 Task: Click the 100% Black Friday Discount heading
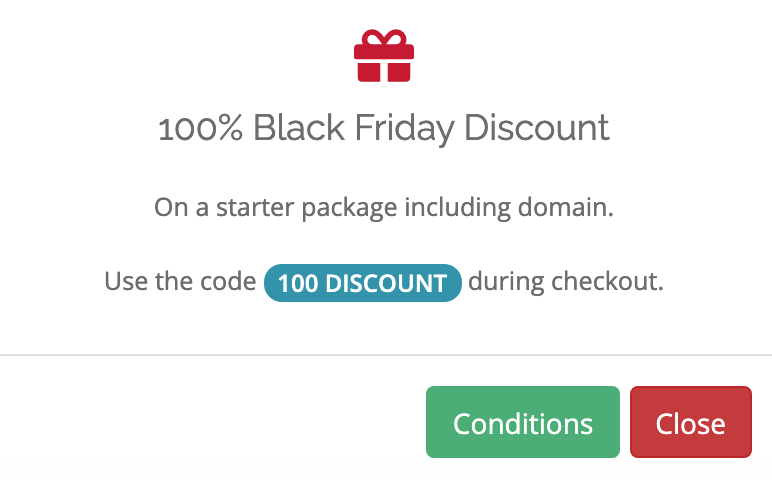pyautogui.click(x=384, y=129)
